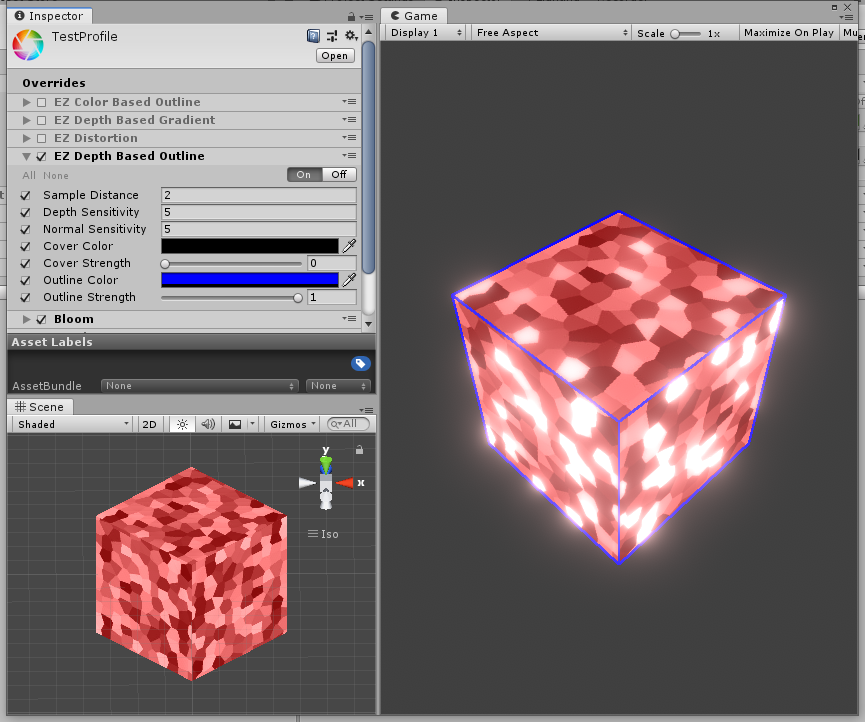The image size is (865, 722).
Task: Toggle Maximize On Play
Action: tap(789, 33)
